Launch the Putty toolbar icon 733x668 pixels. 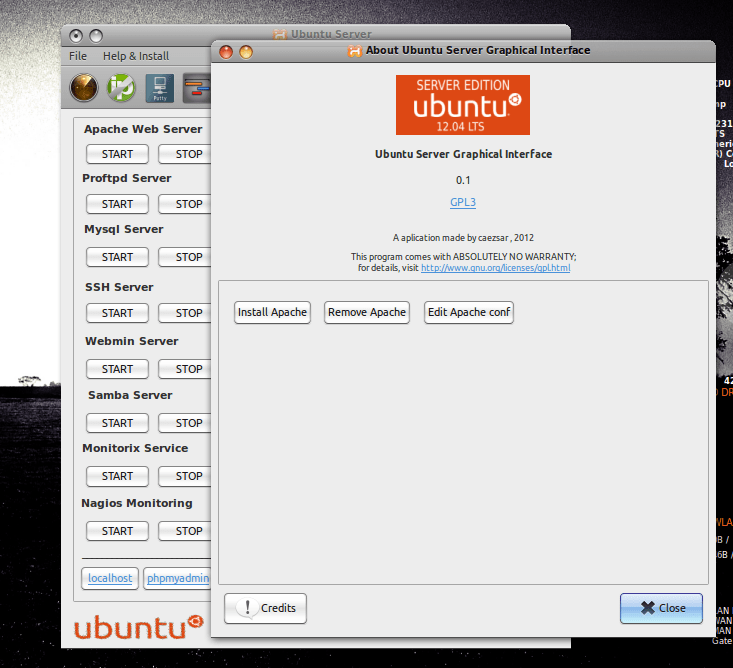click(x=160, y=88)
